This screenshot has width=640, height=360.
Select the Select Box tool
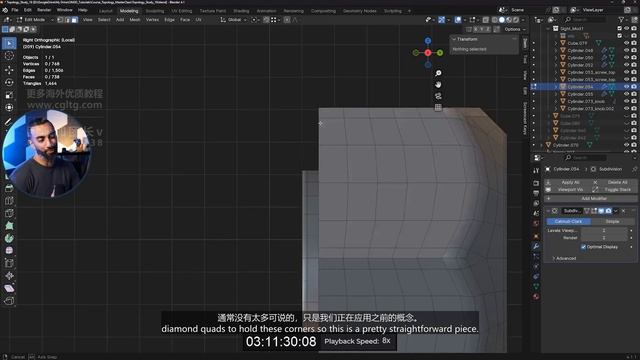click(x=9, y=43)
